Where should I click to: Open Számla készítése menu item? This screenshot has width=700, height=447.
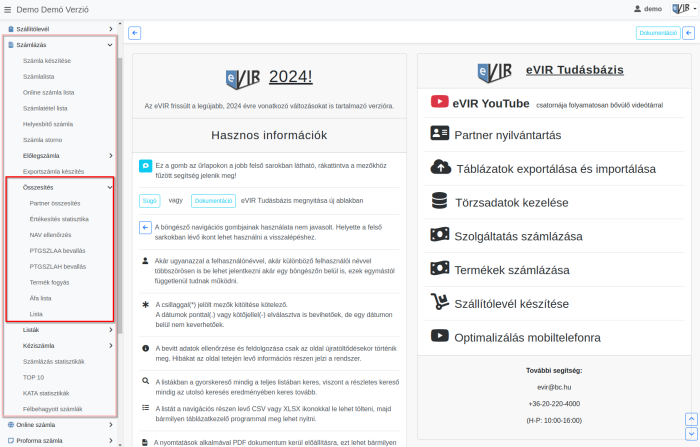[47, 61]
